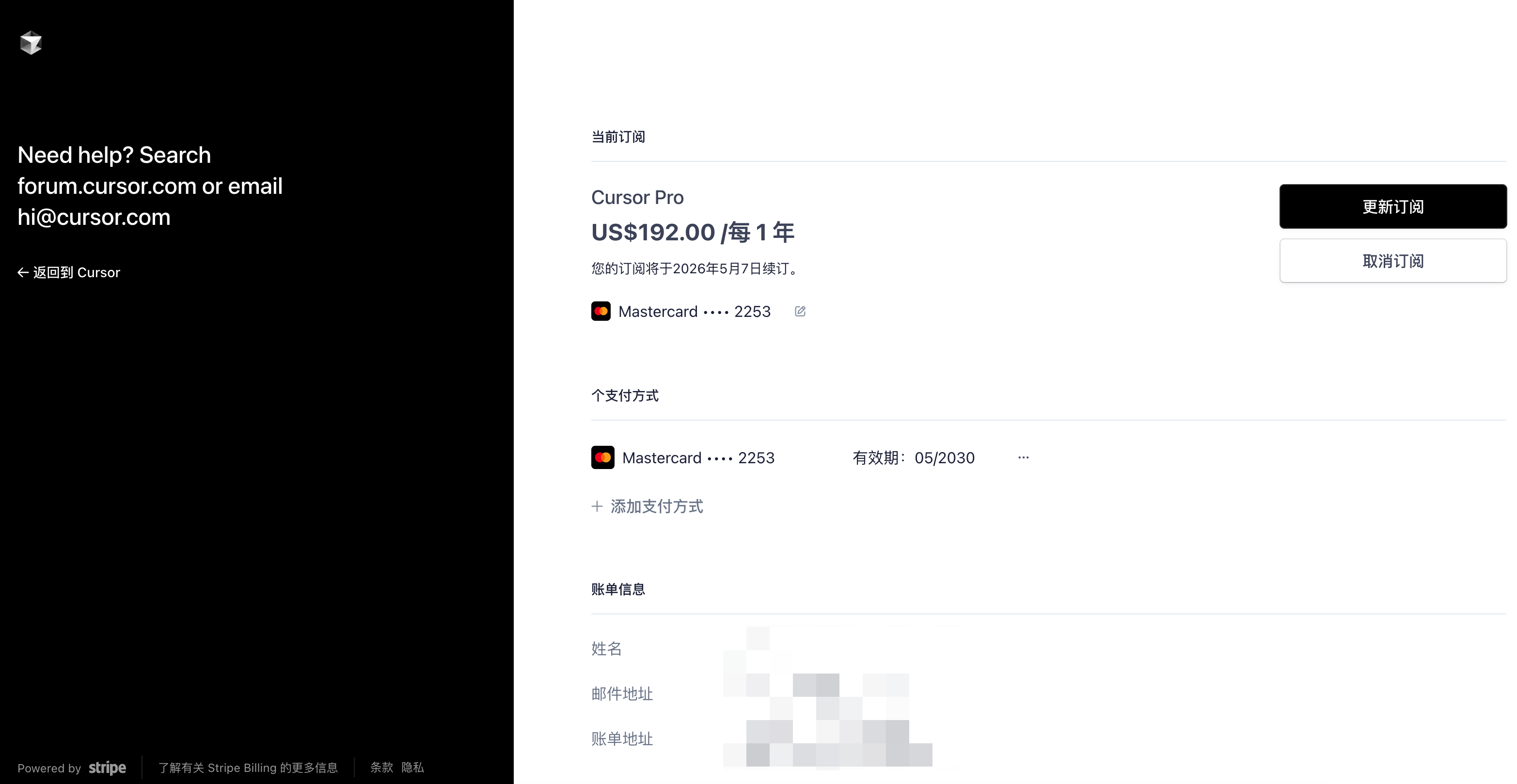Click the plus icon for adding payment
This screenshot has width=1517, height=784.
597,506
